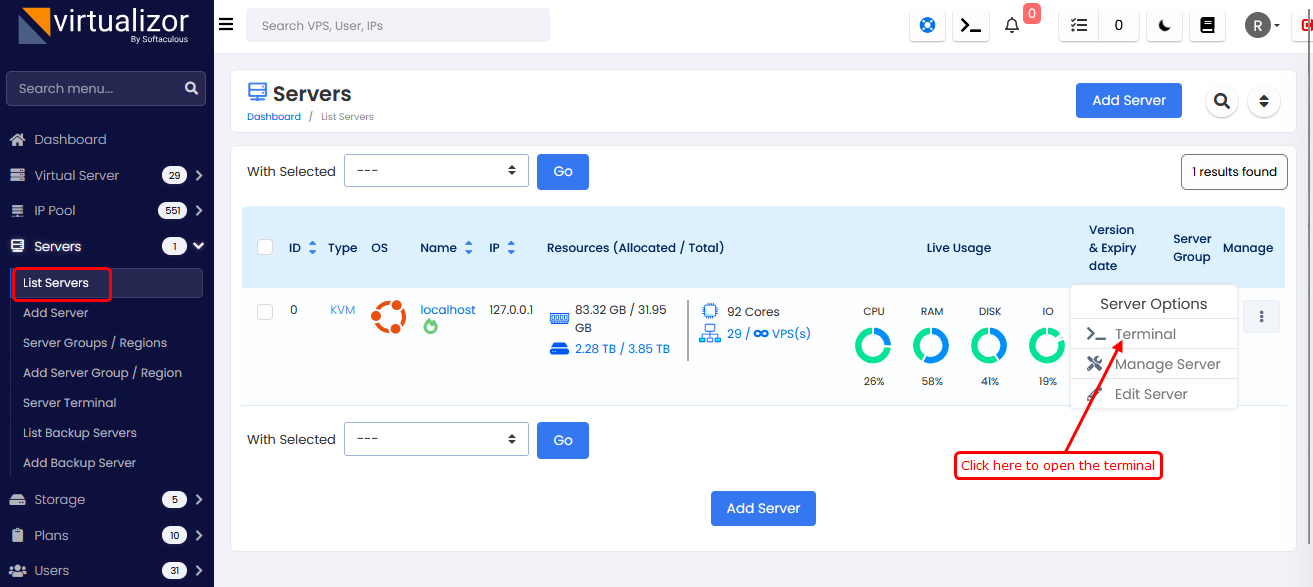Viewport: 1313px width, 587px height.
Task: Choose Manage Server in Server Options
Action: [x=1166, y=364]
